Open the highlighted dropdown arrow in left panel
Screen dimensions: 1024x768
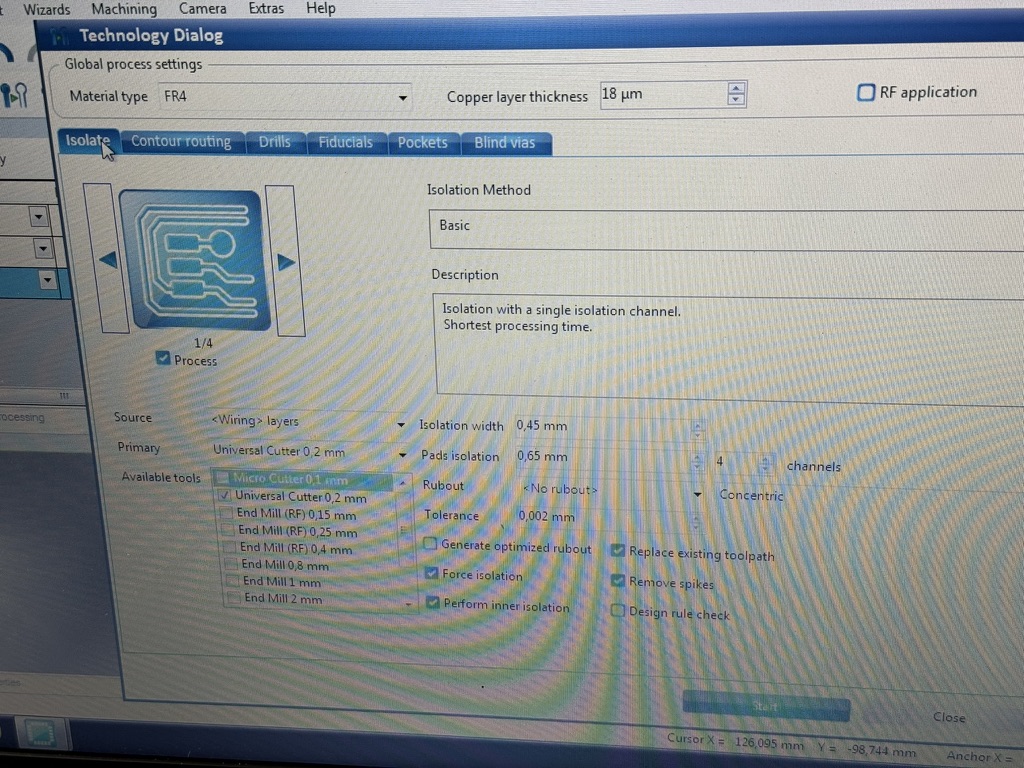click(x=47, y=280)
